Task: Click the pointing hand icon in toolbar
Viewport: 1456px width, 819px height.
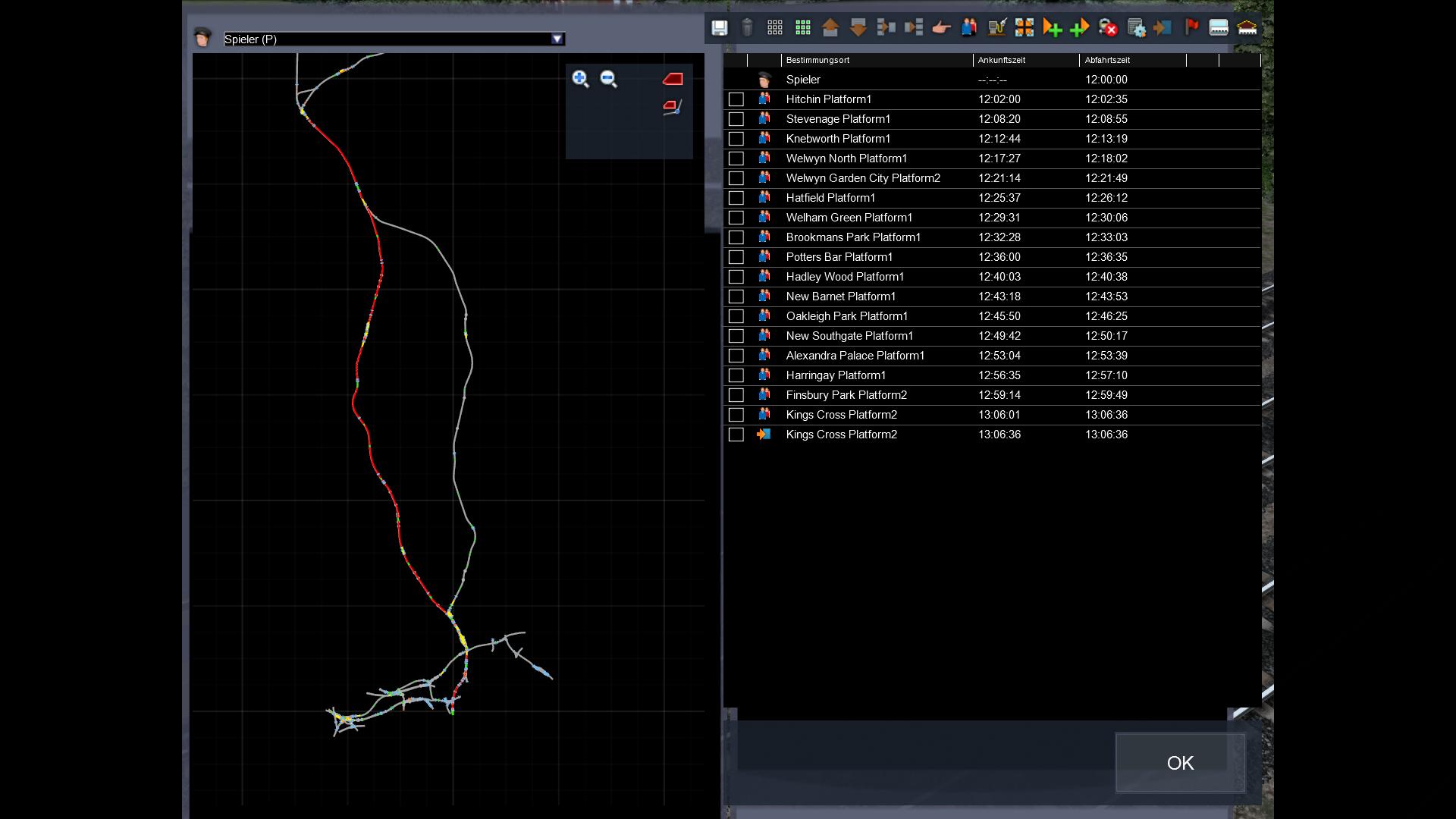Action: tap(941, 28)
